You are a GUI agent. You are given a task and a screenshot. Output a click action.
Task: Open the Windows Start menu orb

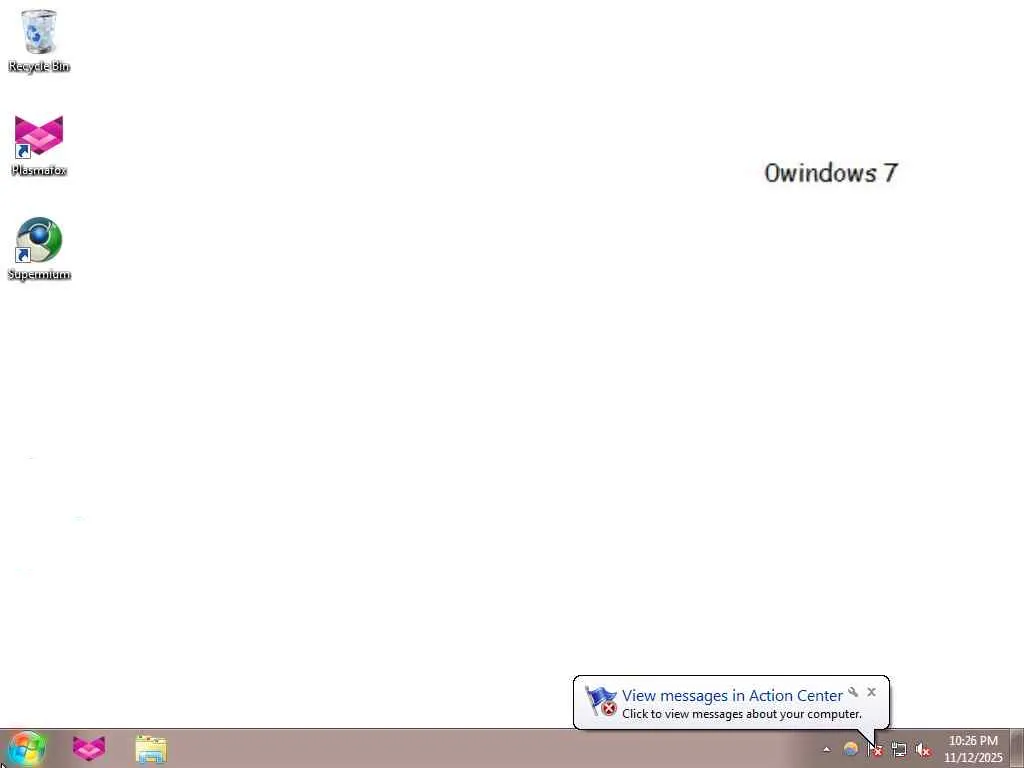[x=27, y=749]
